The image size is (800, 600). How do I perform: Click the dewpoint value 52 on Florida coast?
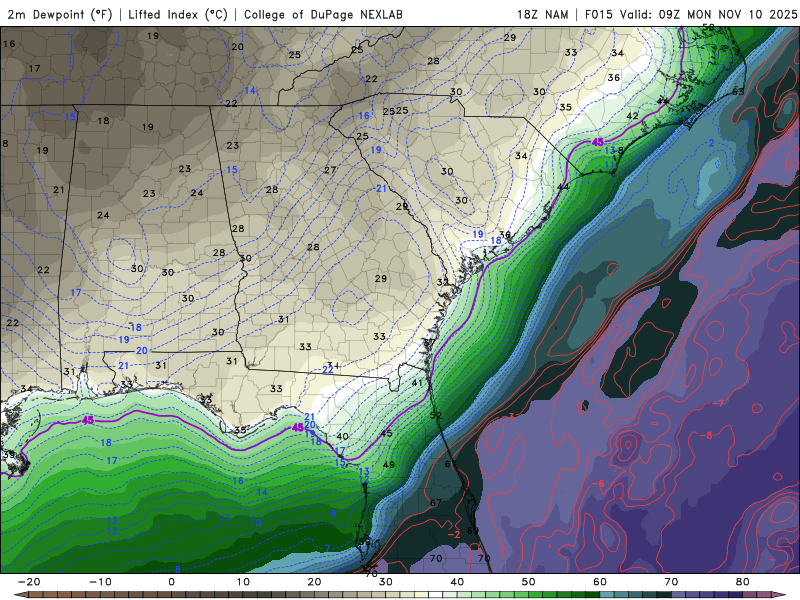(435, 416)
